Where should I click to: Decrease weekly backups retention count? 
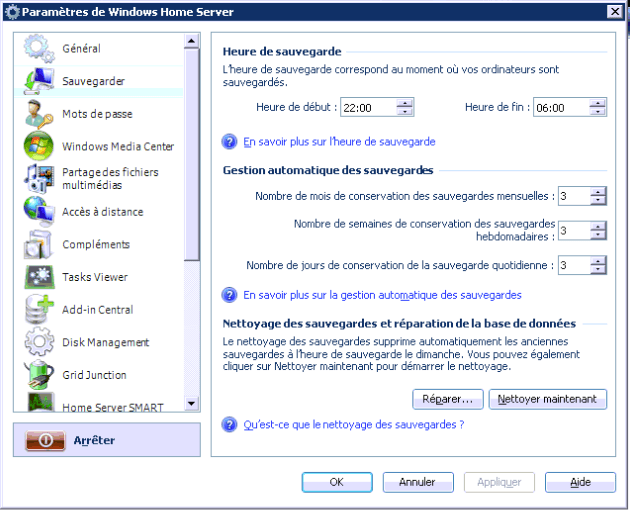point(598,235)
